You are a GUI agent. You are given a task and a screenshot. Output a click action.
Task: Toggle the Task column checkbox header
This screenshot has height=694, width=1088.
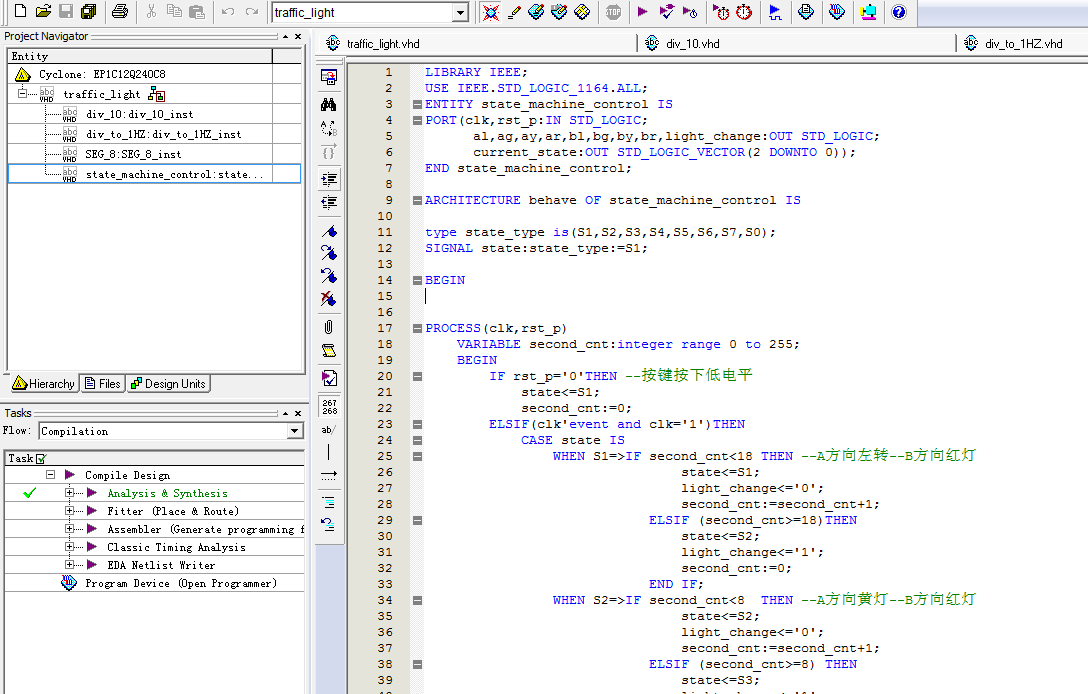coord(41,459)
